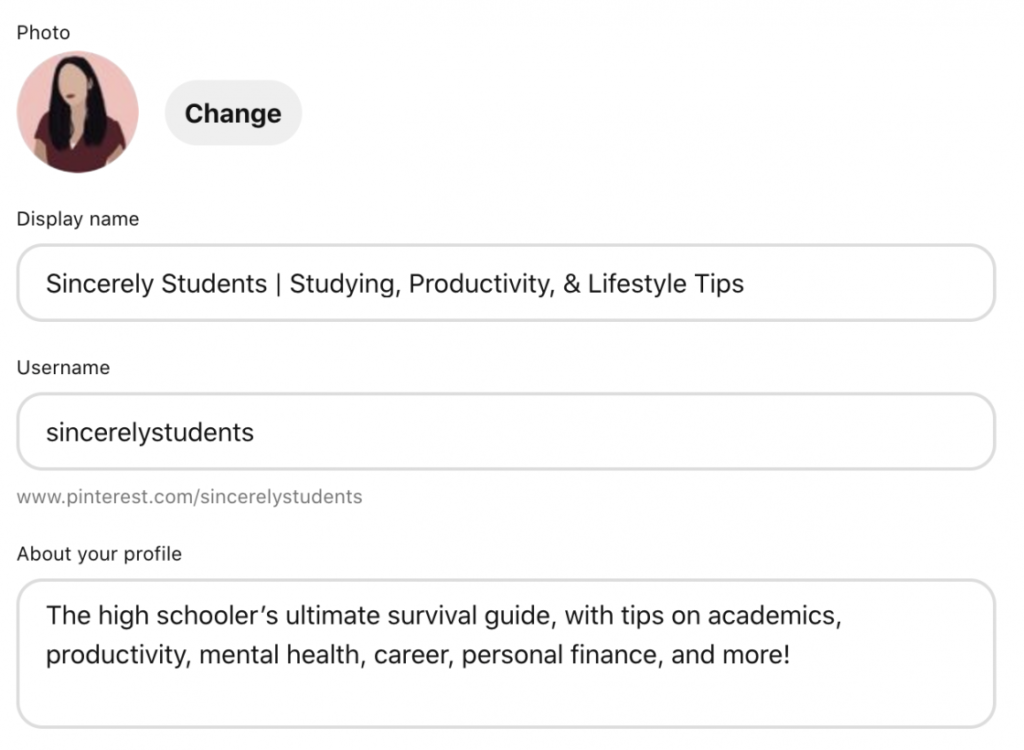This screenshot has height=750, width=1024.
Task: Click the profile photo avatar
Action: coord(78,112)
